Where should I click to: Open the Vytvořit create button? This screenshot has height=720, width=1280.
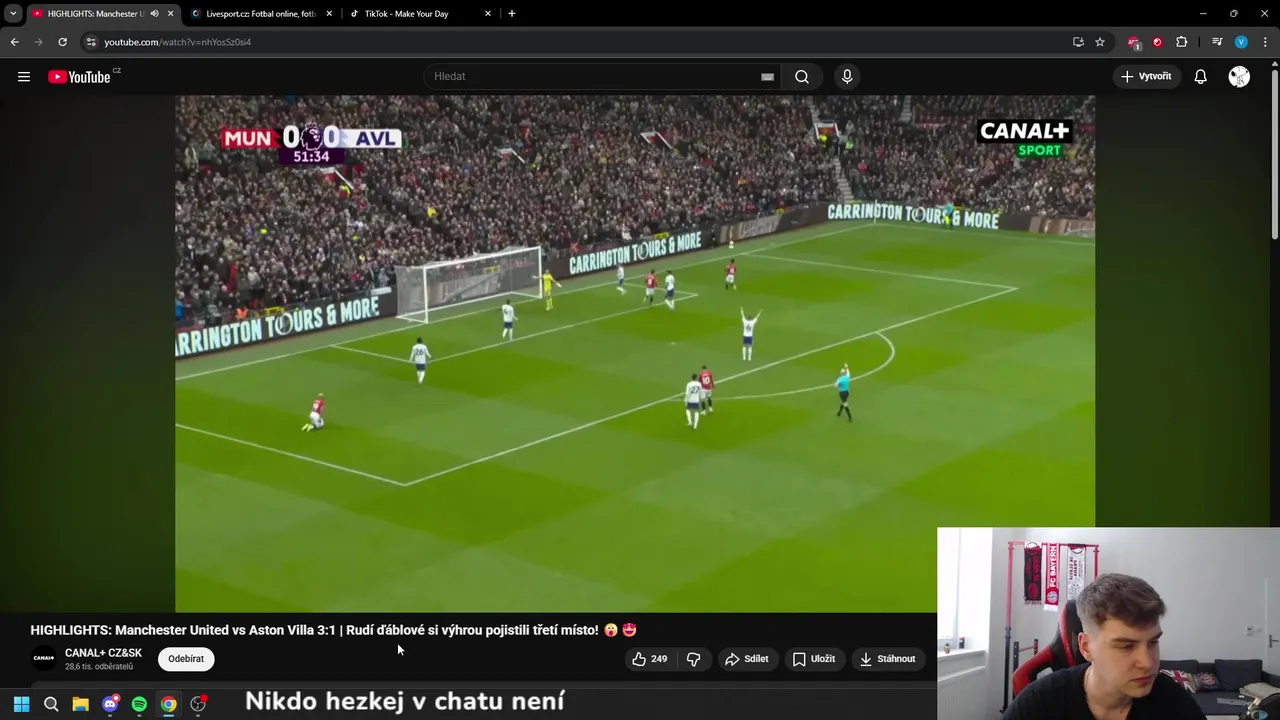[x=1147, y=76]
